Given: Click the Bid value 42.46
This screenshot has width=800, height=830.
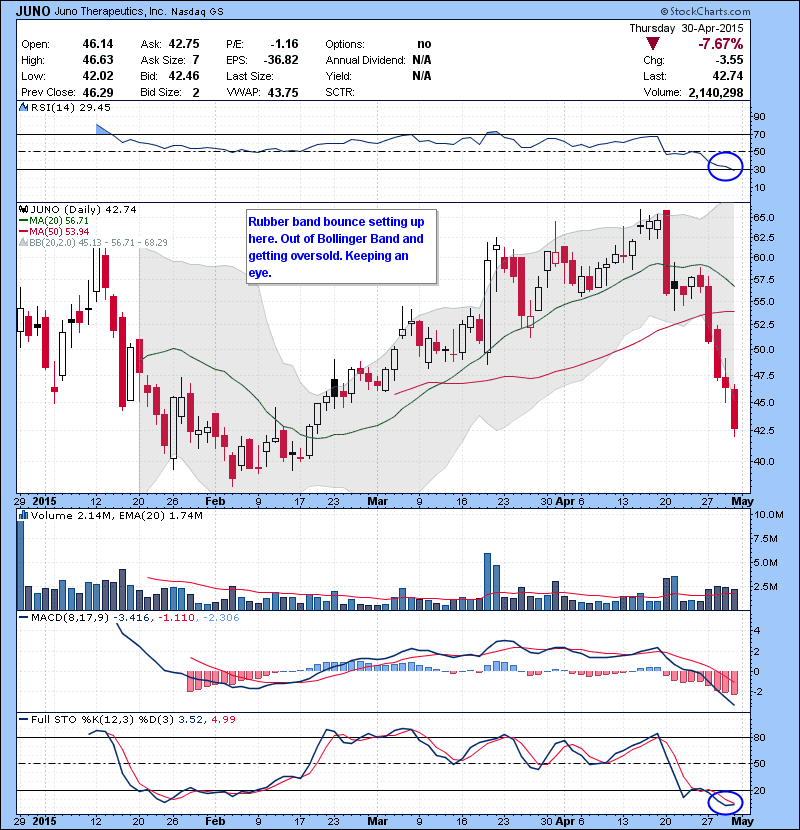Looking at the screenshot, I should (184, 76).
